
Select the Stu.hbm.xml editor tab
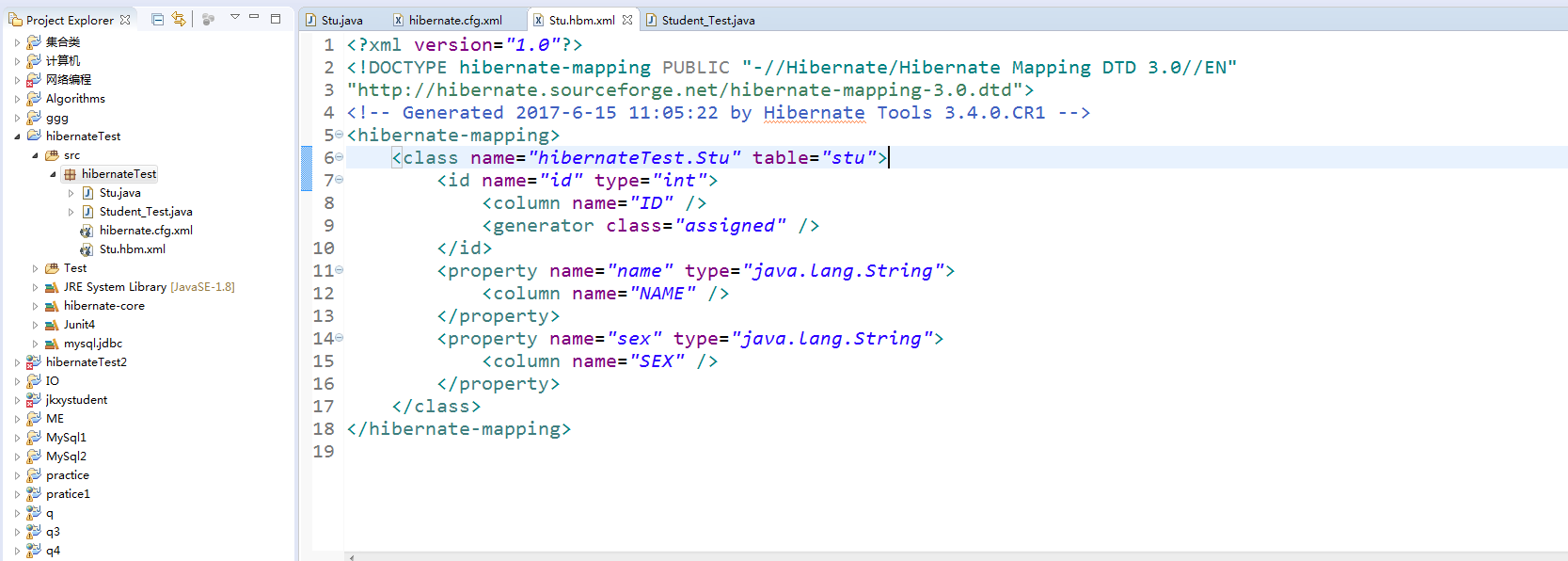(x=581, y=20)
